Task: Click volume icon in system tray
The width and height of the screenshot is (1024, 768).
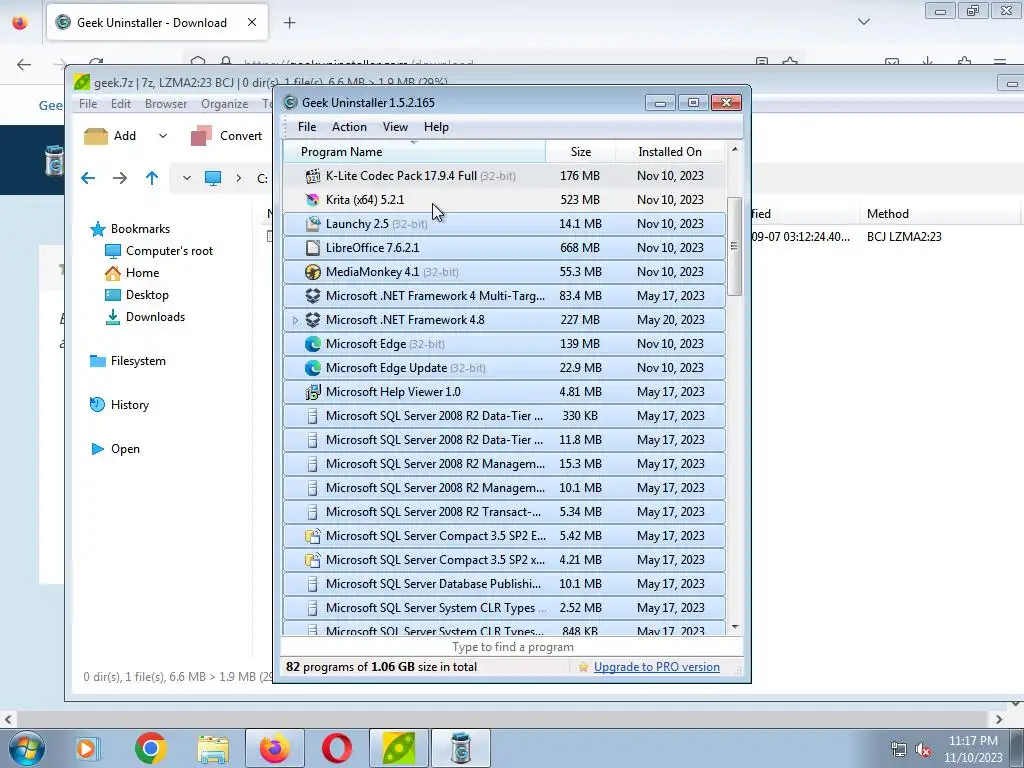Action: tap(923, 750)
